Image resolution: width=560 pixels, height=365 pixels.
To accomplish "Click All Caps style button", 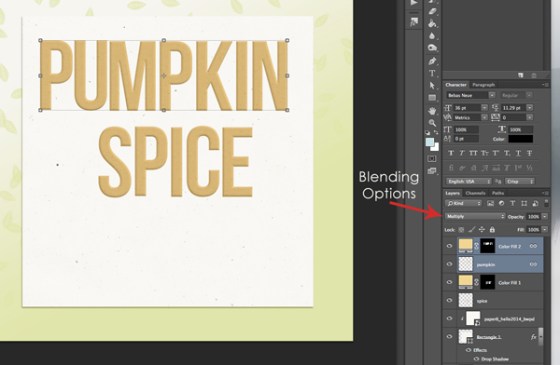I will point(473,153).
